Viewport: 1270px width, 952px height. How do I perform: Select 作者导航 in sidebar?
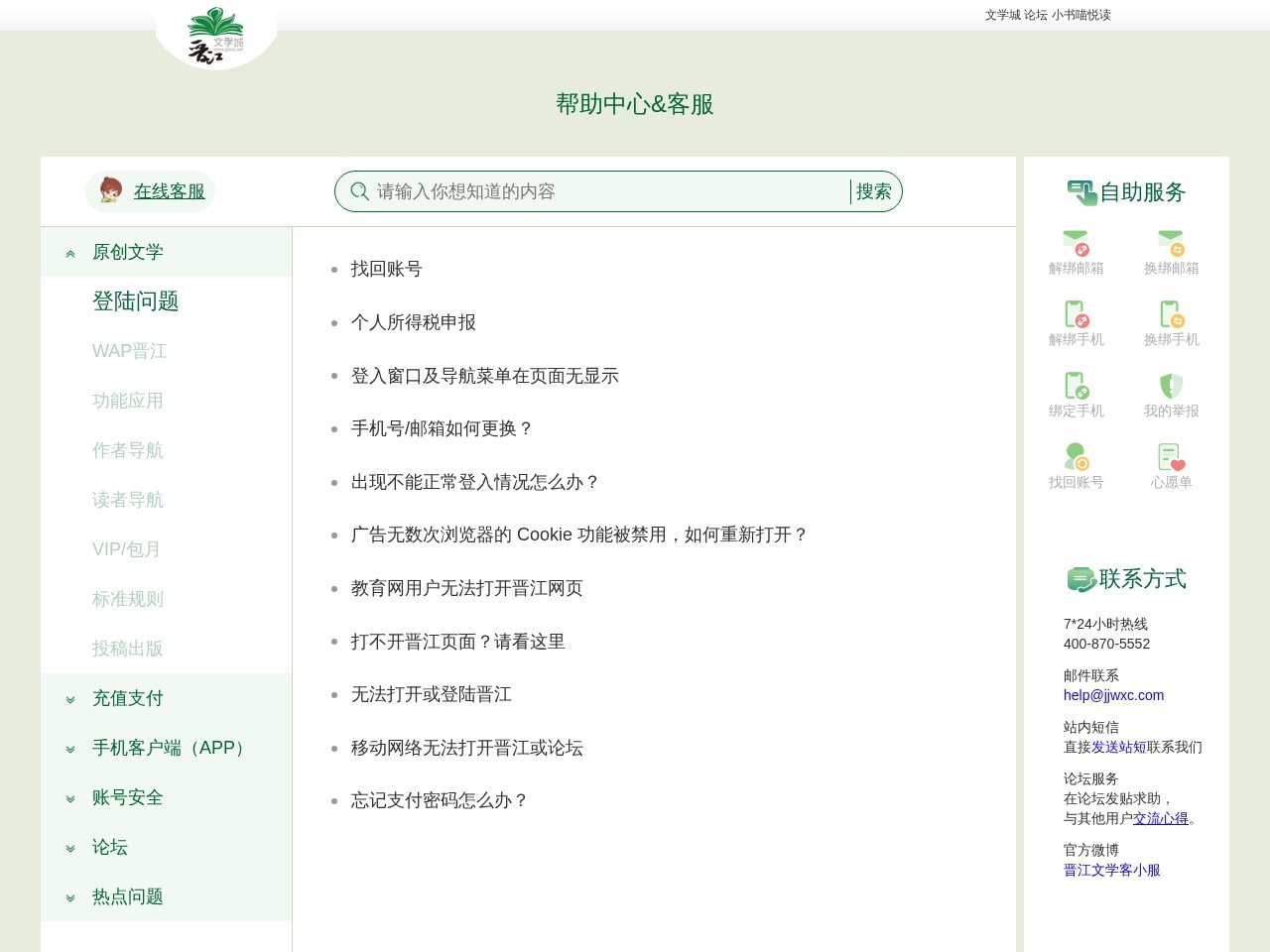click(x=128, y=450)
